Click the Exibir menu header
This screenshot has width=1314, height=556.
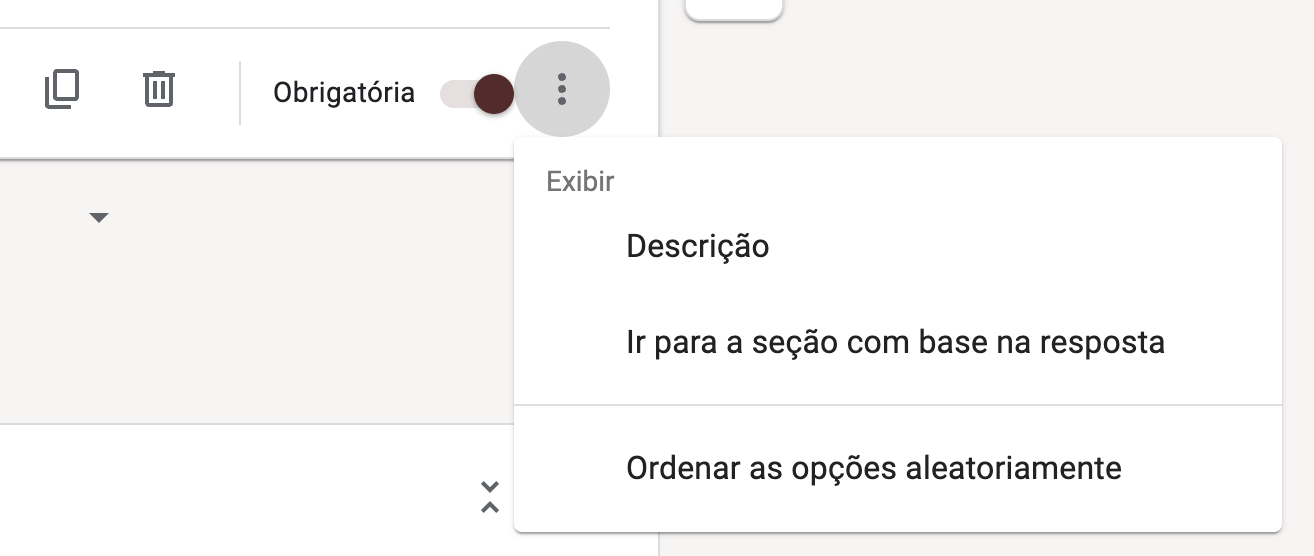580,182
